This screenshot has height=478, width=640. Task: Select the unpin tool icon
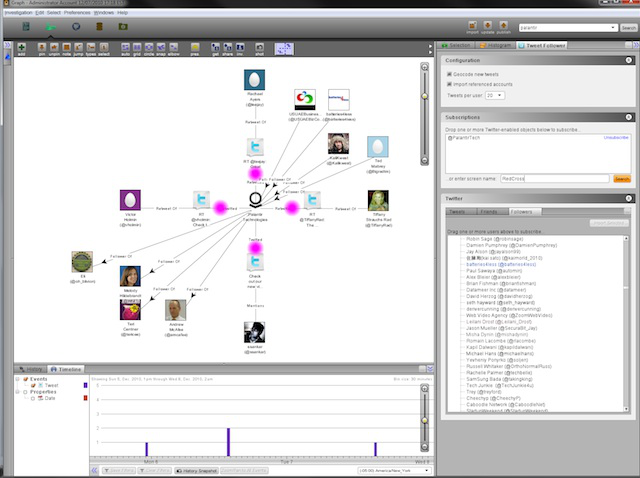[x=54, y=48]
